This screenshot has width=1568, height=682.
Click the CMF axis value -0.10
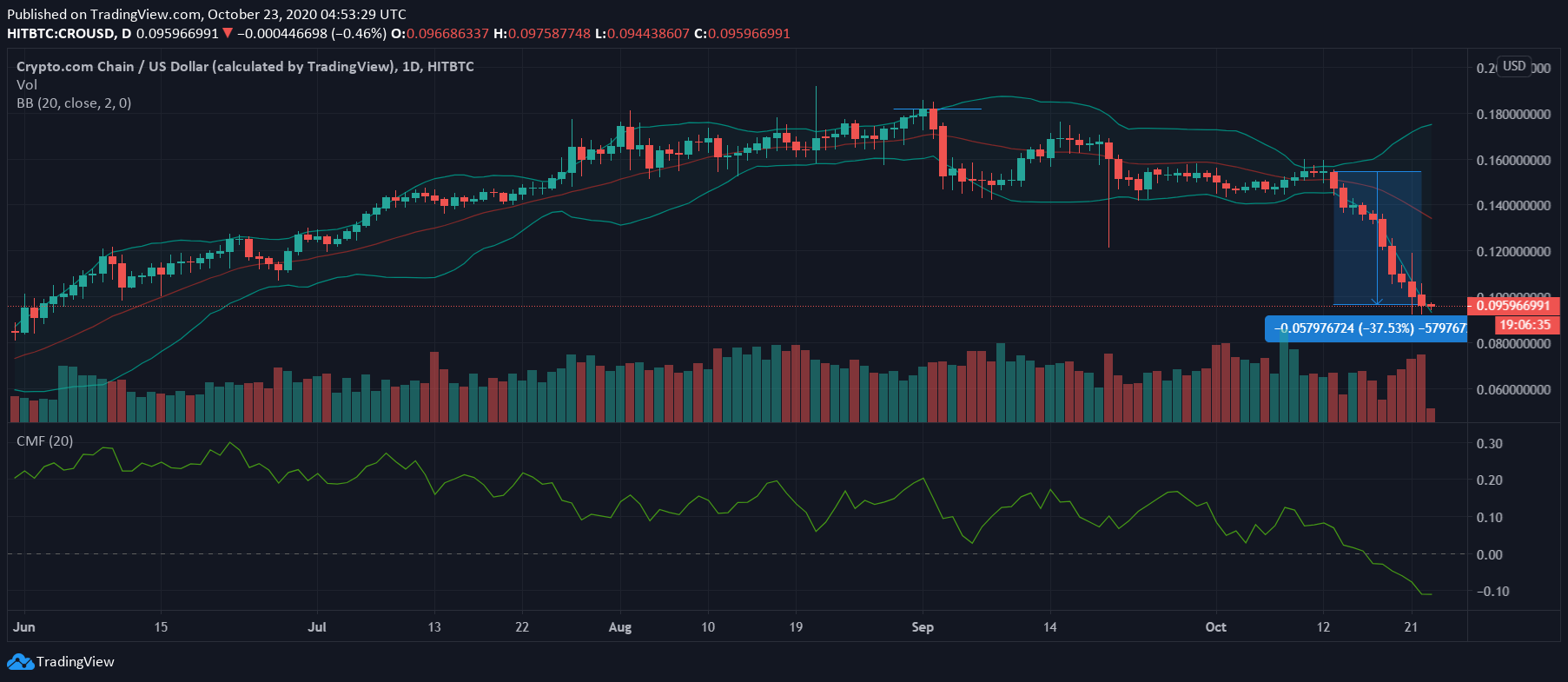click(x=1493, y=592)
